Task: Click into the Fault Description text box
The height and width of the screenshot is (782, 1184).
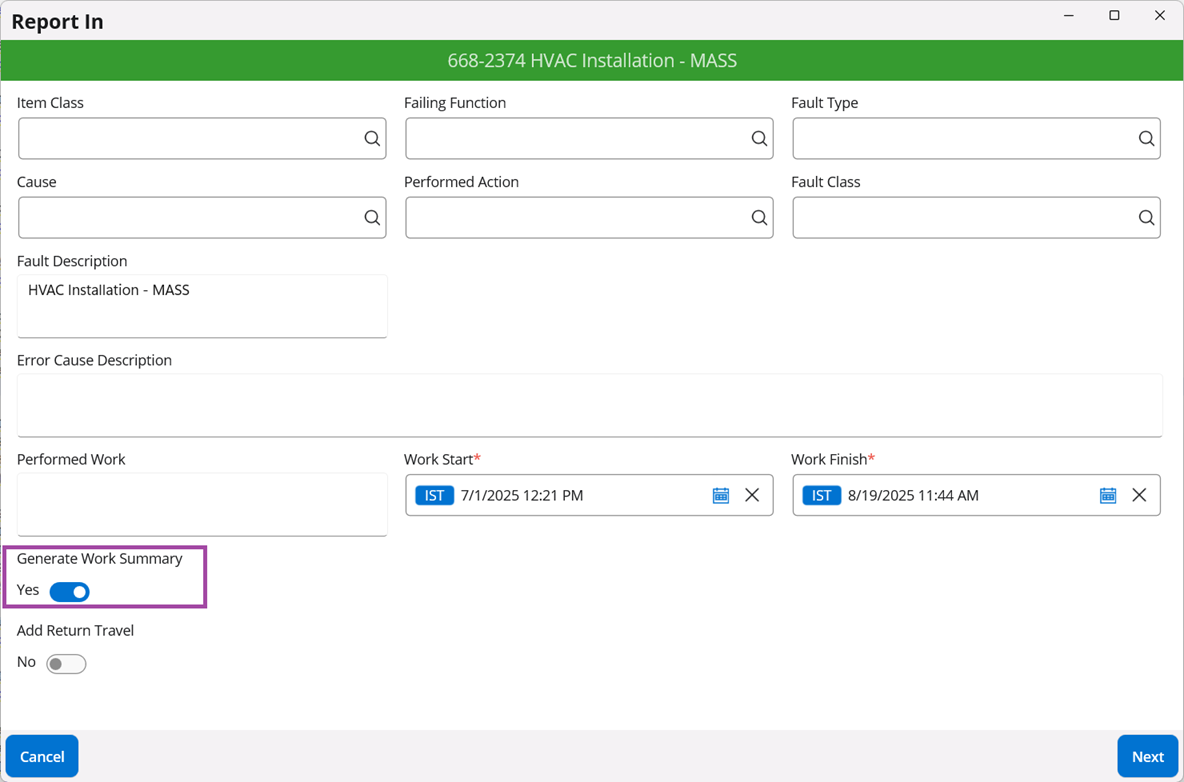Action: [202, 306]
